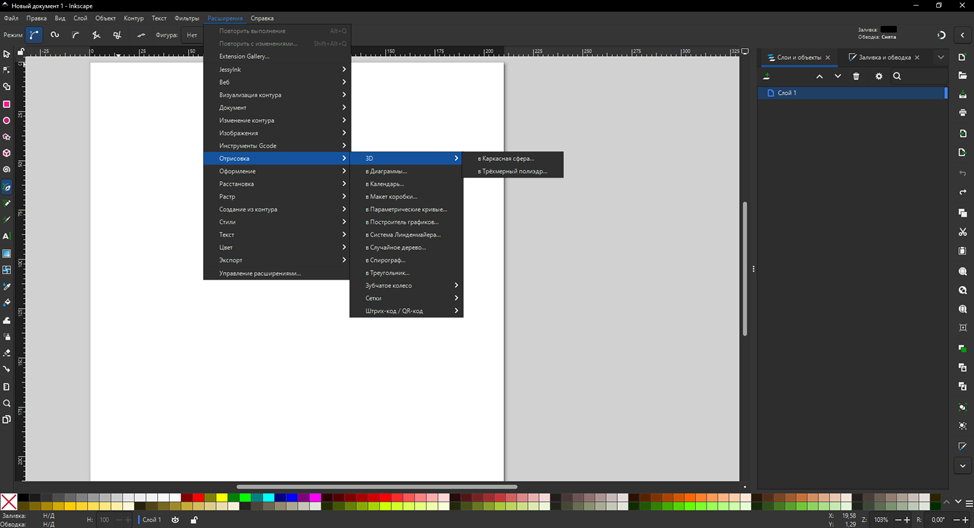Image resolution: width=974 pixels, height=528 pixels.
Task: Click the Print icon
Action: tap(962, 112)
